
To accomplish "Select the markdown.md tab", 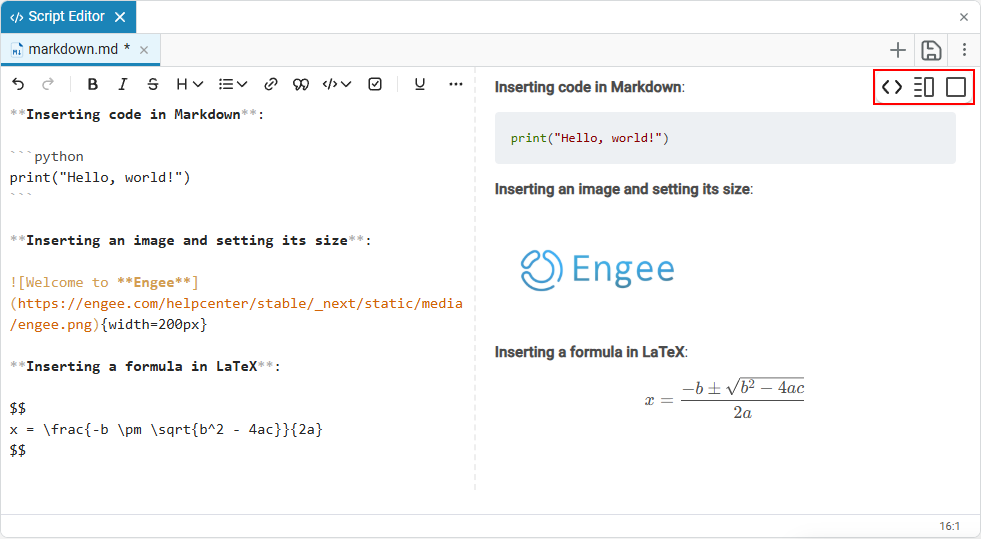I will [80, 49].
